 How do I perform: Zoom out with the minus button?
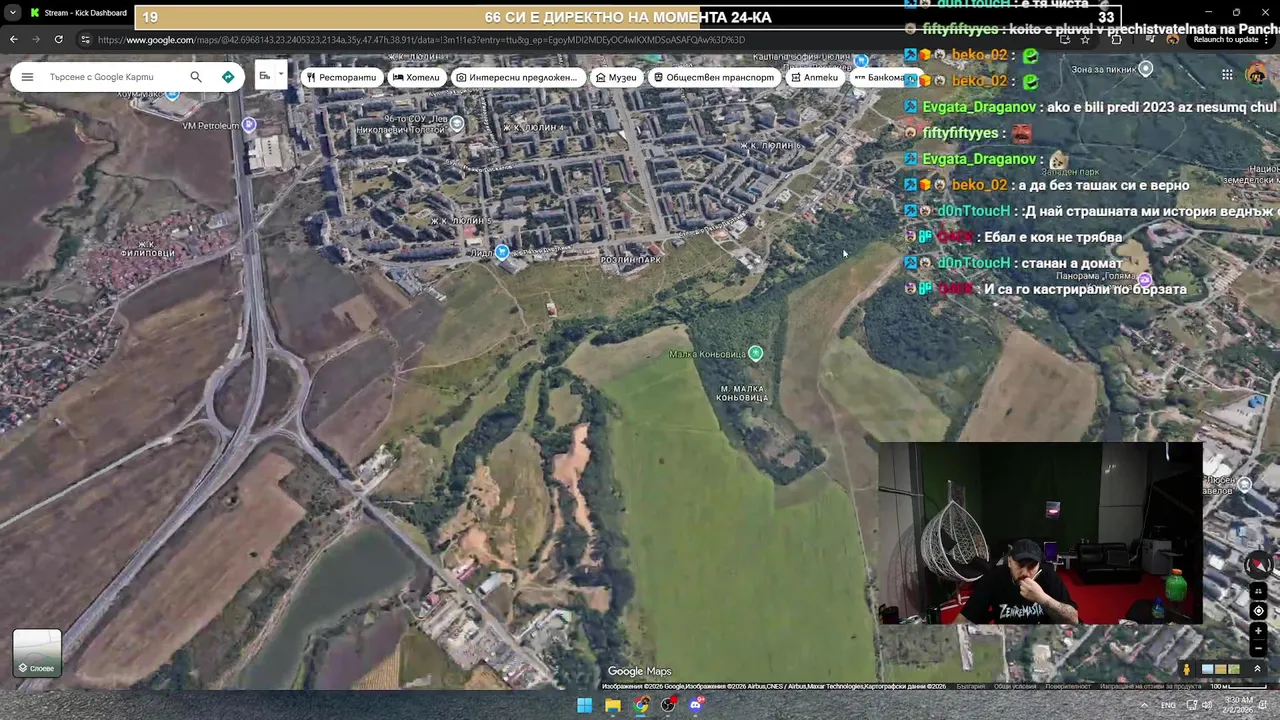tap(1258, 648)
